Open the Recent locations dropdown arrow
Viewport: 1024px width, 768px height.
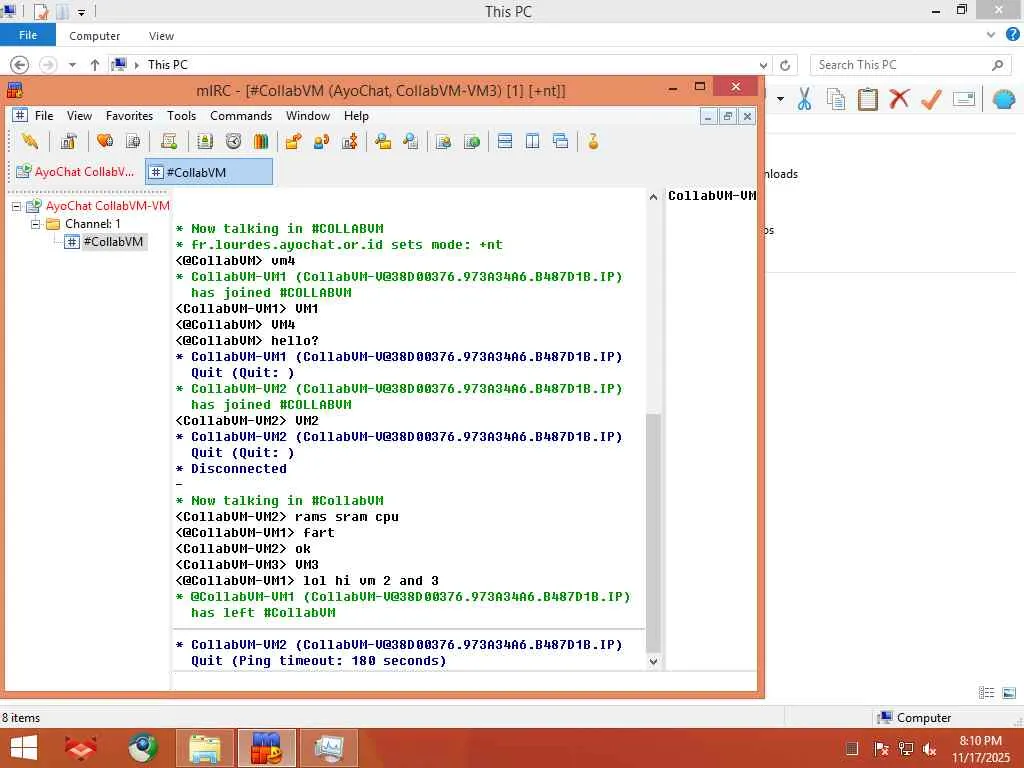pos(72,65)
